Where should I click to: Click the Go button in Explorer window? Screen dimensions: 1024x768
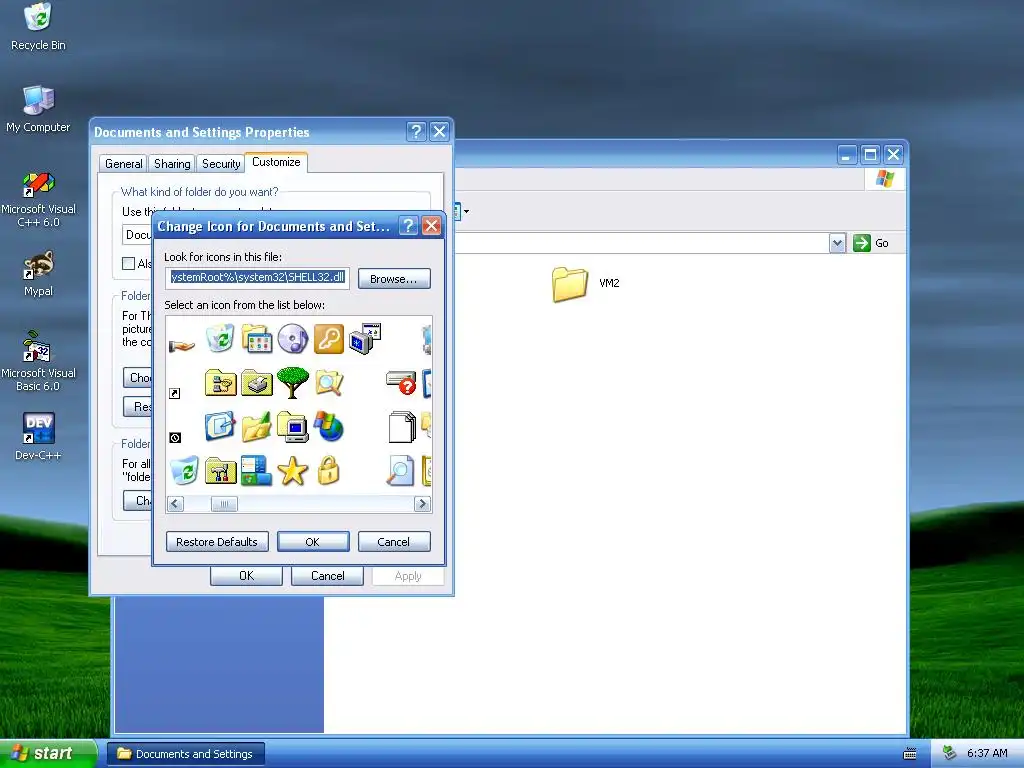(871, 243)
